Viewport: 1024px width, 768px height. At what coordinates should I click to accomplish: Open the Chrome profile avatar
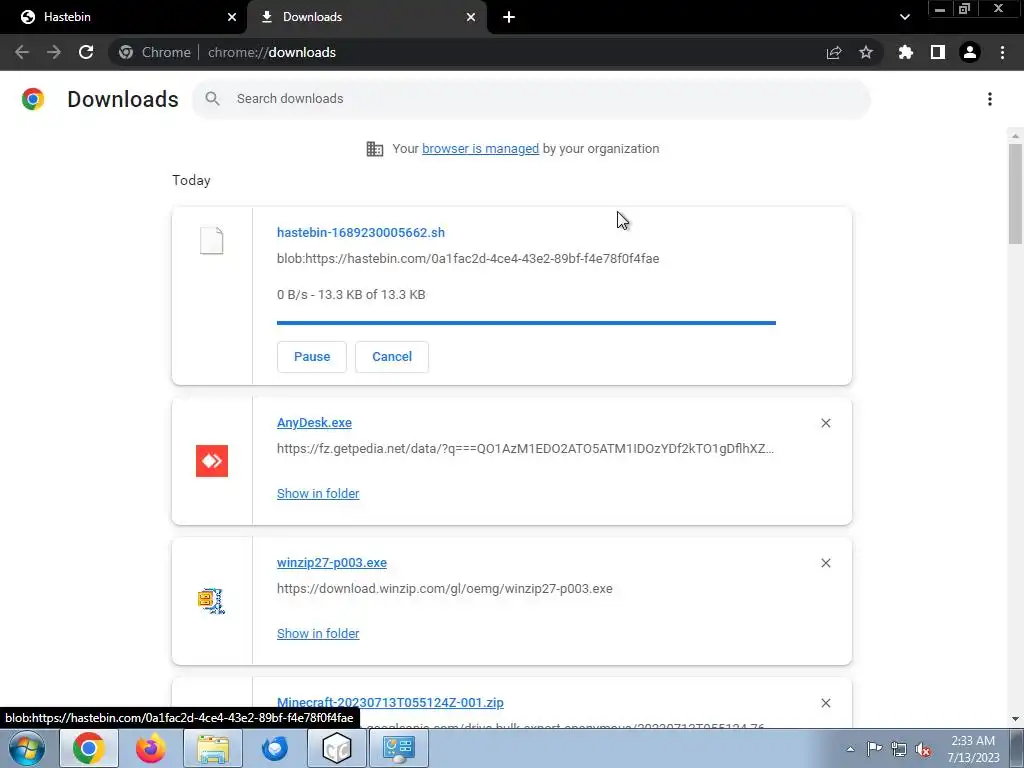[970, 52]
